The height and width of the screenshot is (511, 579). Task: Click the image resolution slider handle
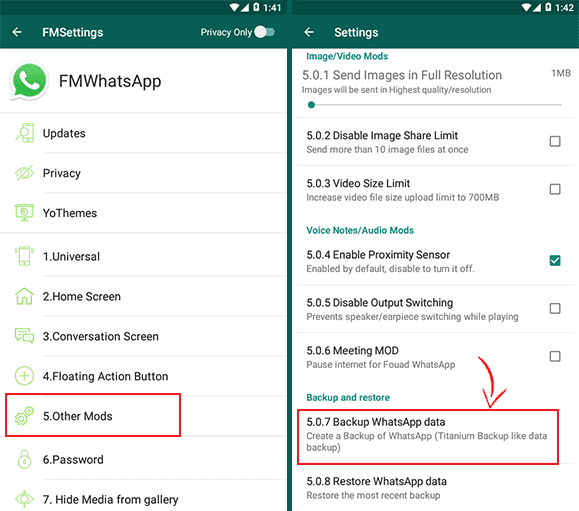tap(311, 105)
